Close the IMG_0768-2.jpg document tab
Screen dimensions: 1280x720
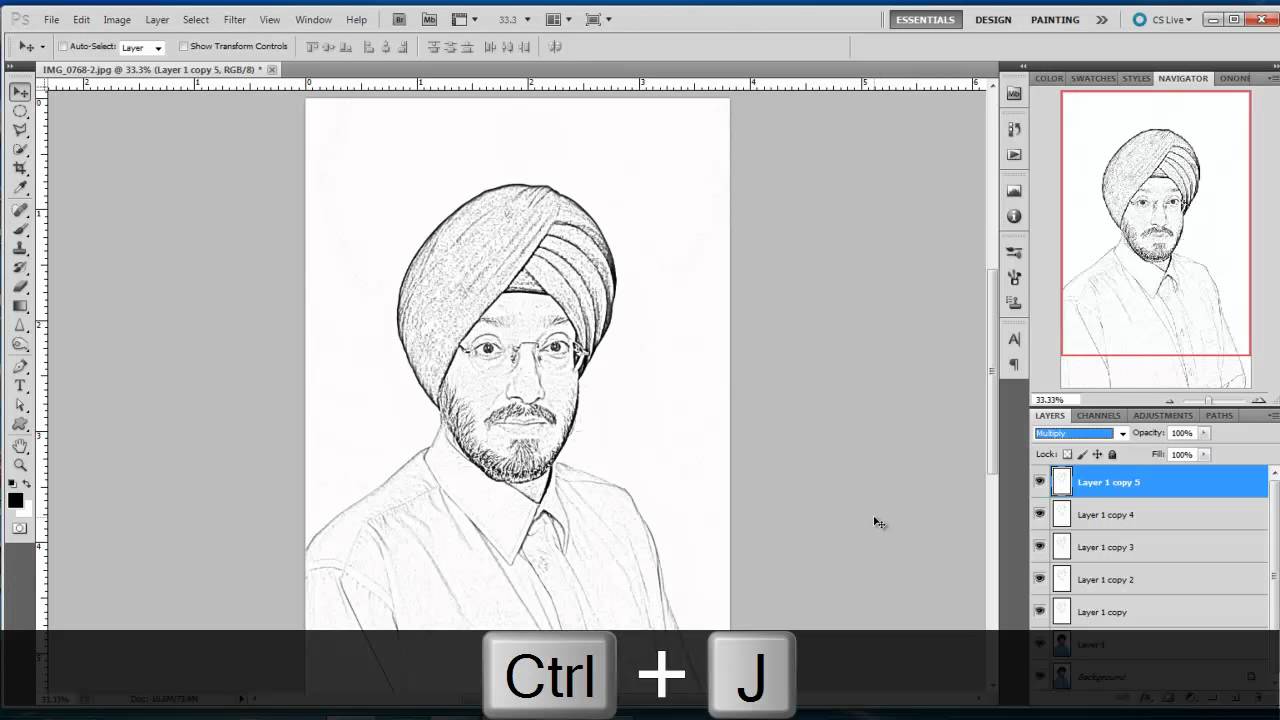273,69
